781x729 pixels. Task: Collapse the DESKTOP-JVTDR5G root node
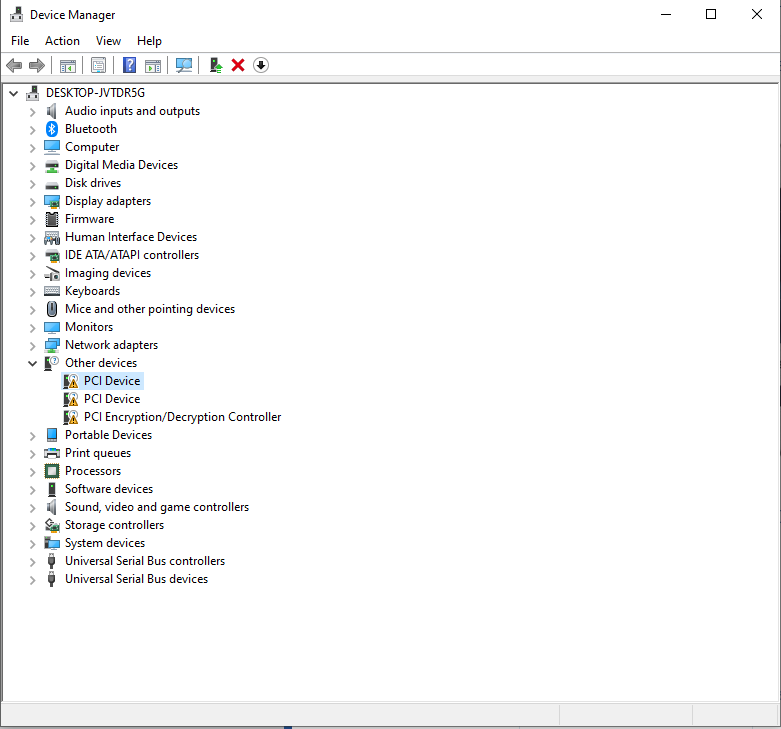click(14, 93)
